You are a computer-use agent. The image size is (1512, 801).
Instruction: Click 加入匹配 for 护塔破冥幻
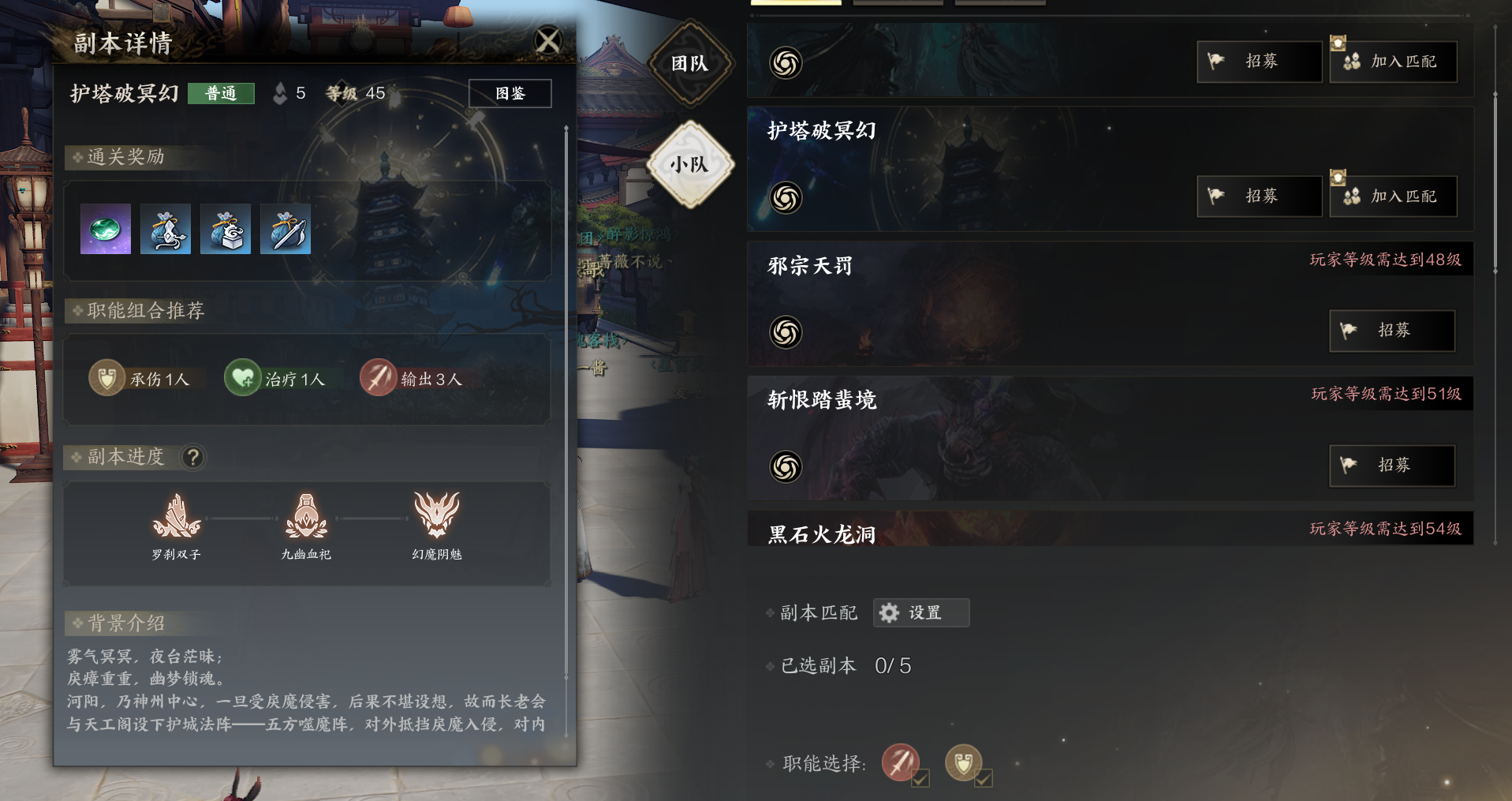(1393, 196)
